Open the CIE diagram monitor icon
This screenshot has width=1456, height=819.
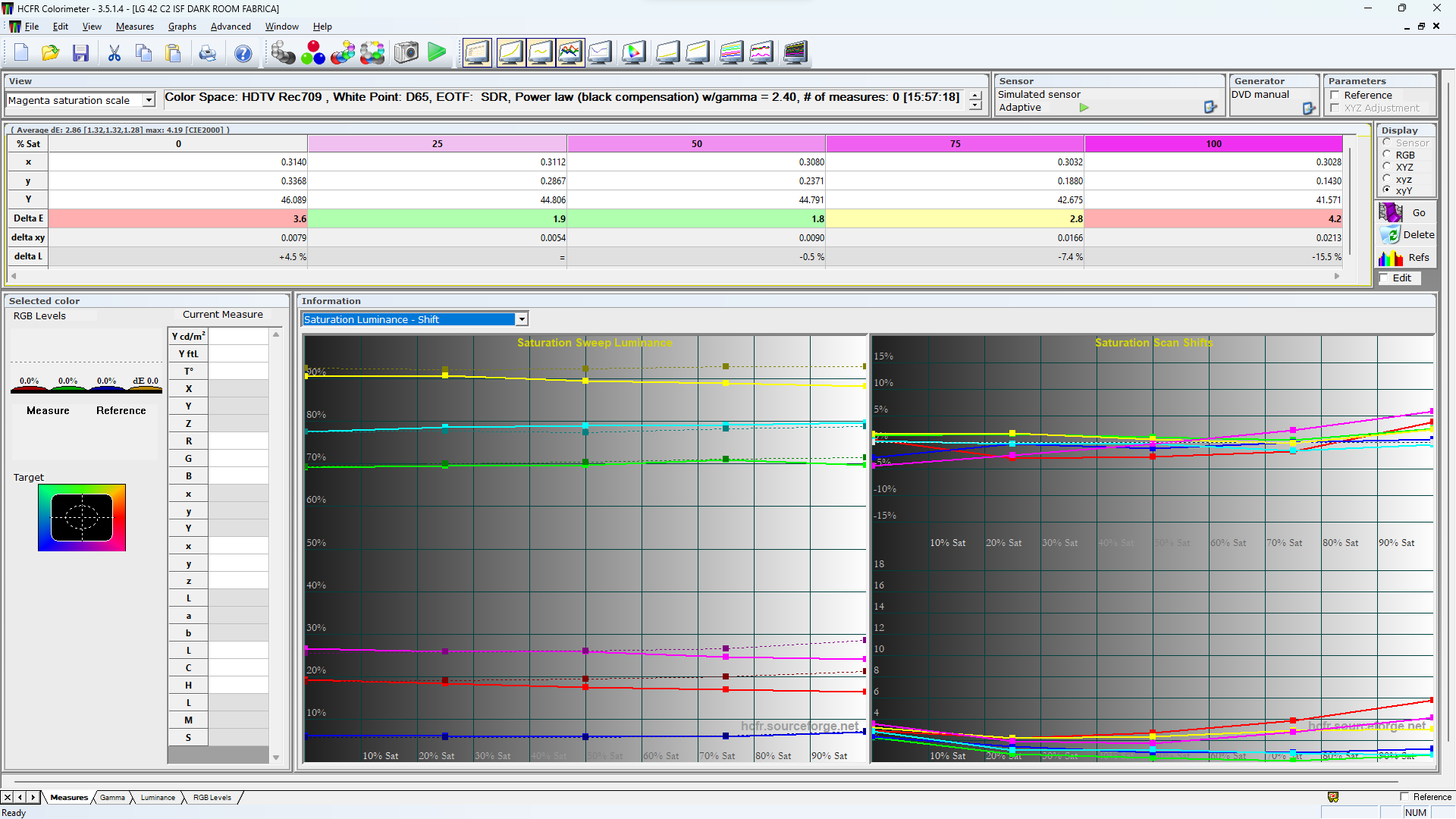(x=633, y=53)
